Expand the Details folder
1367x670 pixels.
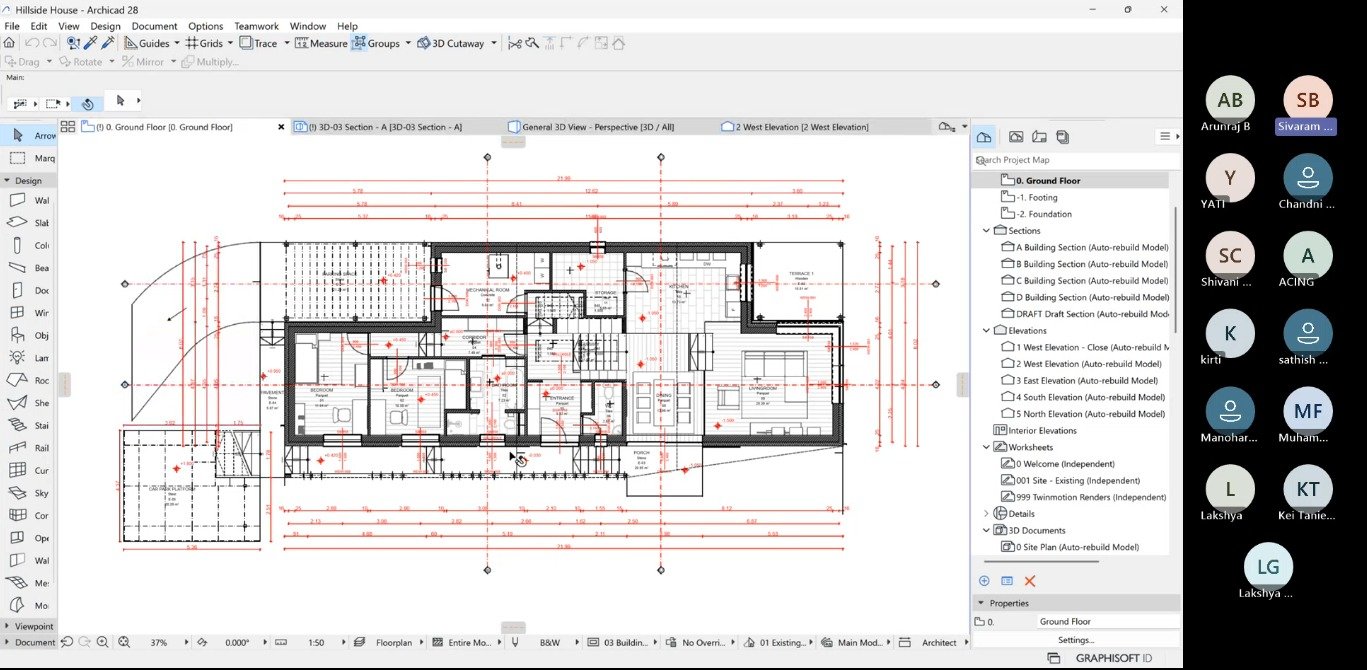pyautogui.click(x=987, y=514)
